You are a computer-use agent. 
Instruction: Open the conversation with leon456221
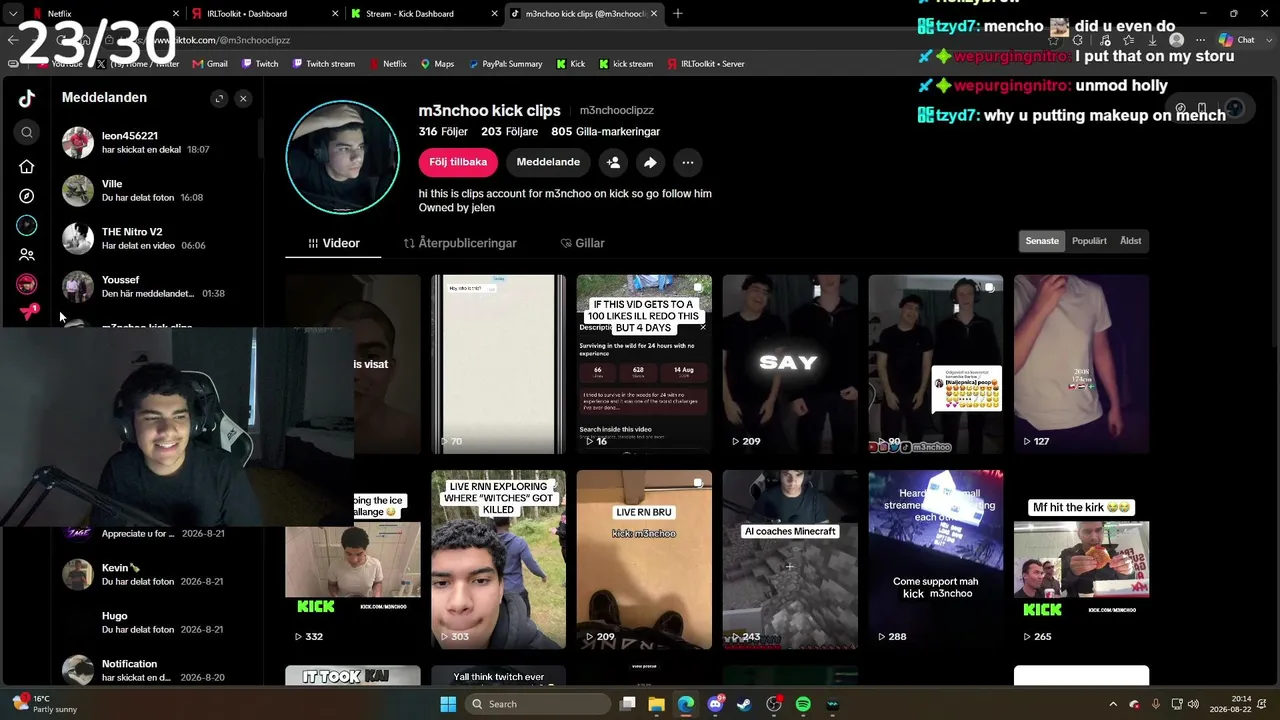point(157,143)
